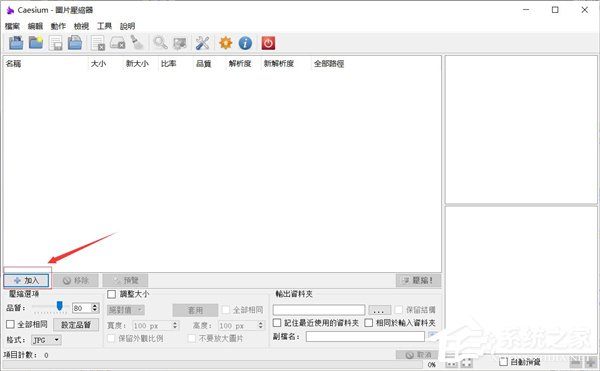Click the orange gear update icon
This screenshot has width=600, height=371.
[225, 43]
